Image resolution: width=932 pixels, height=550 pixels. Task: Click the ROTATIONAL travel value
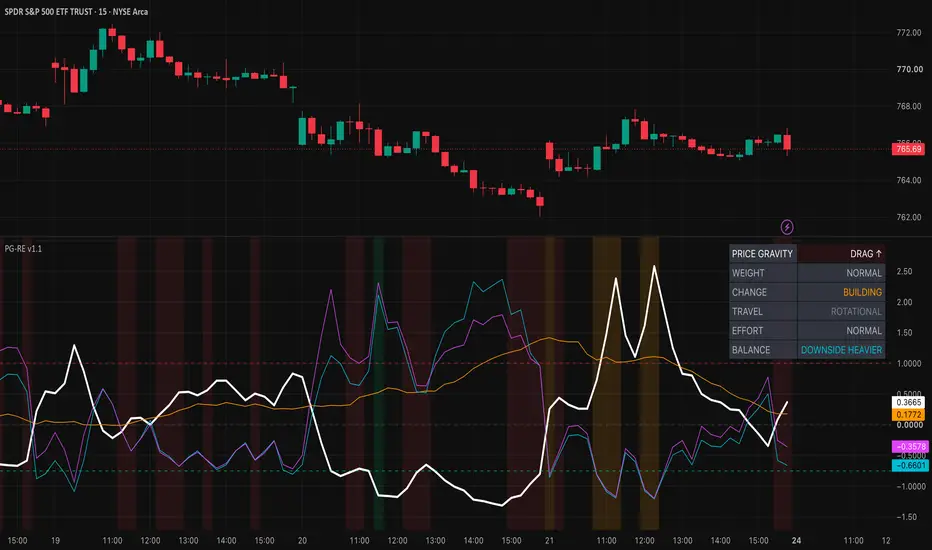point(856,312)
